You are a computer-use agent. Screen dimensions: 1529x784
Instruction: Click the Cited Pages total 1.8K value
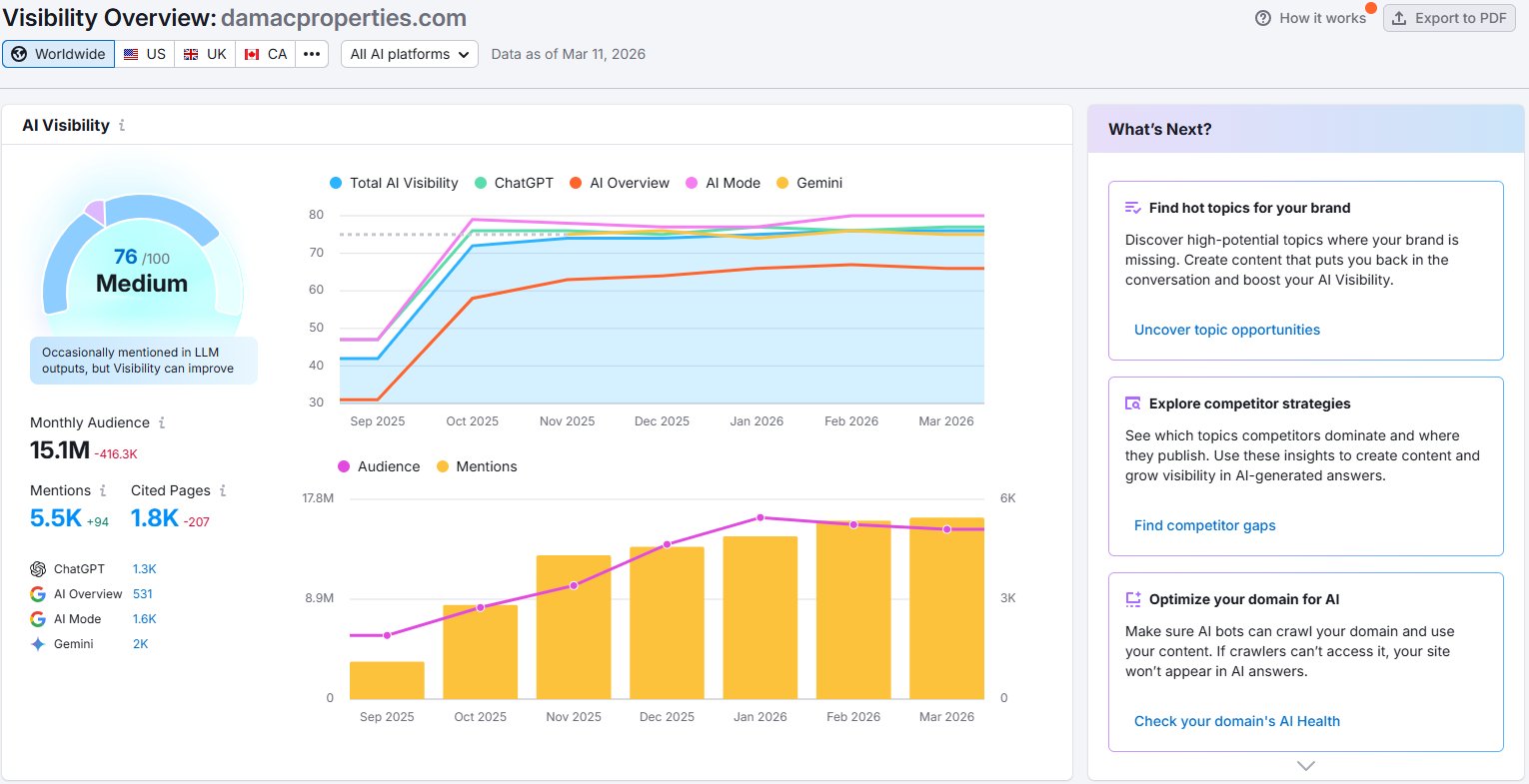155,518
